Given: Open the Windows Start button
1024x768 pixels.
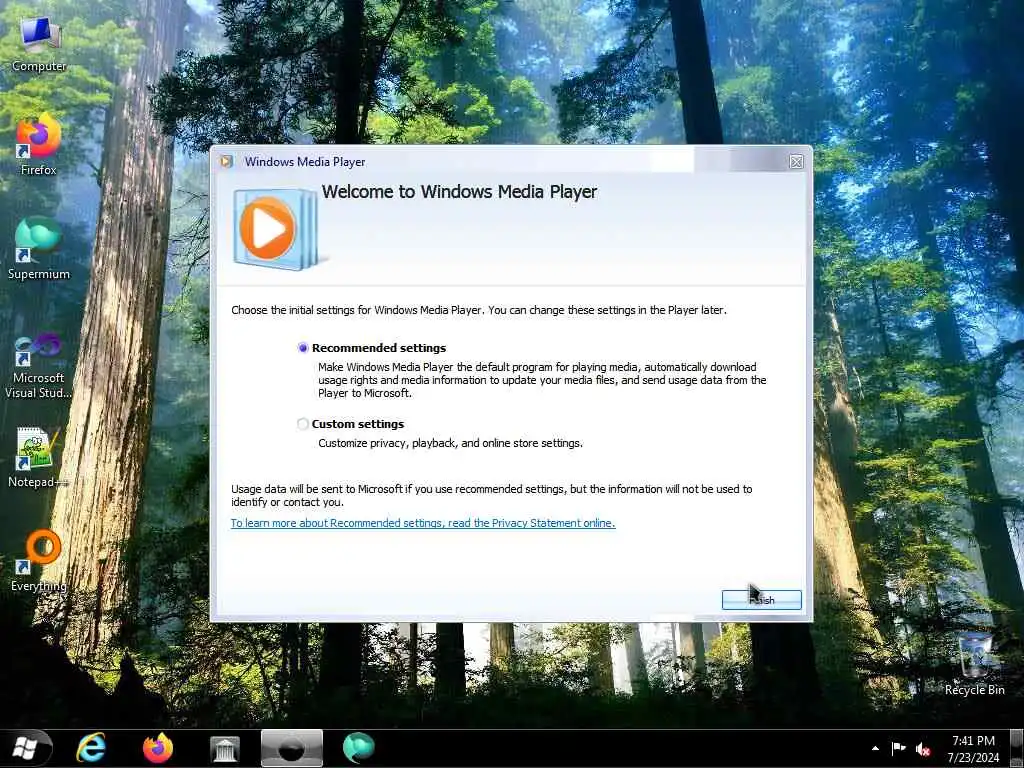Looking at the screenshot, I should click(x=26, y=748).
